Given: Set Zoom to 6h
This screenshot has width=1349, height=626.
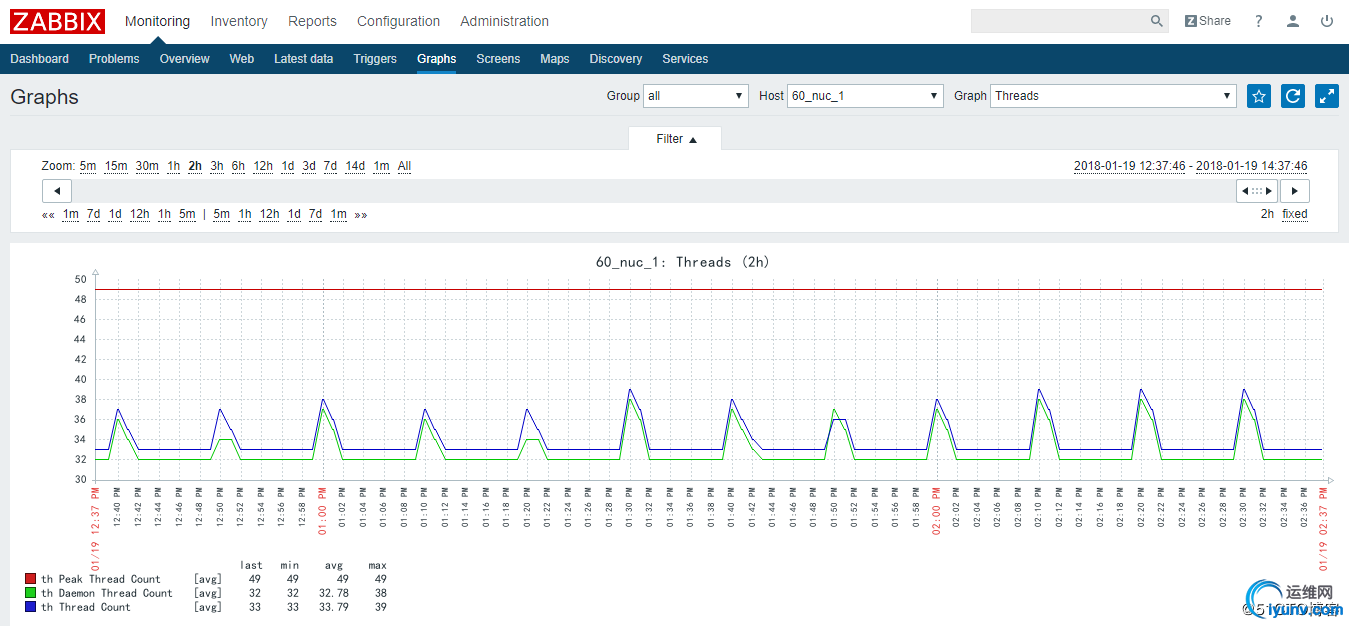Looking at the screenshot, I should coord(238,166).
